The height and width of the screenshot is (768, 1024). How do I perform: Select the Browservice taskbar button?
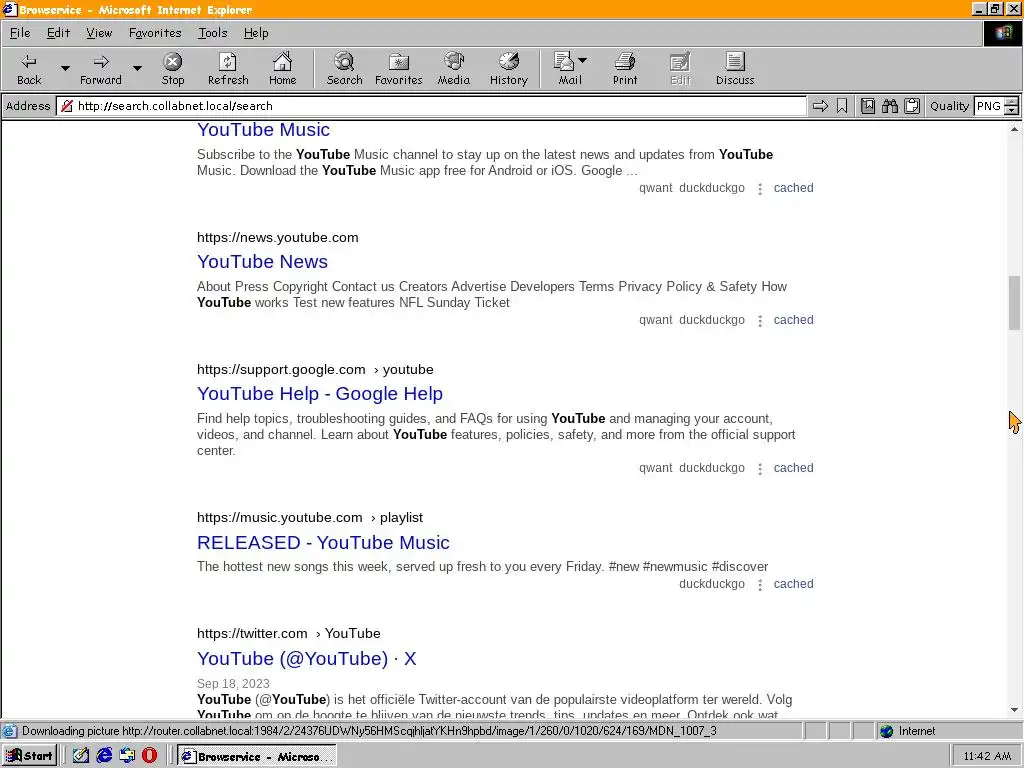(x=257, y=756)
